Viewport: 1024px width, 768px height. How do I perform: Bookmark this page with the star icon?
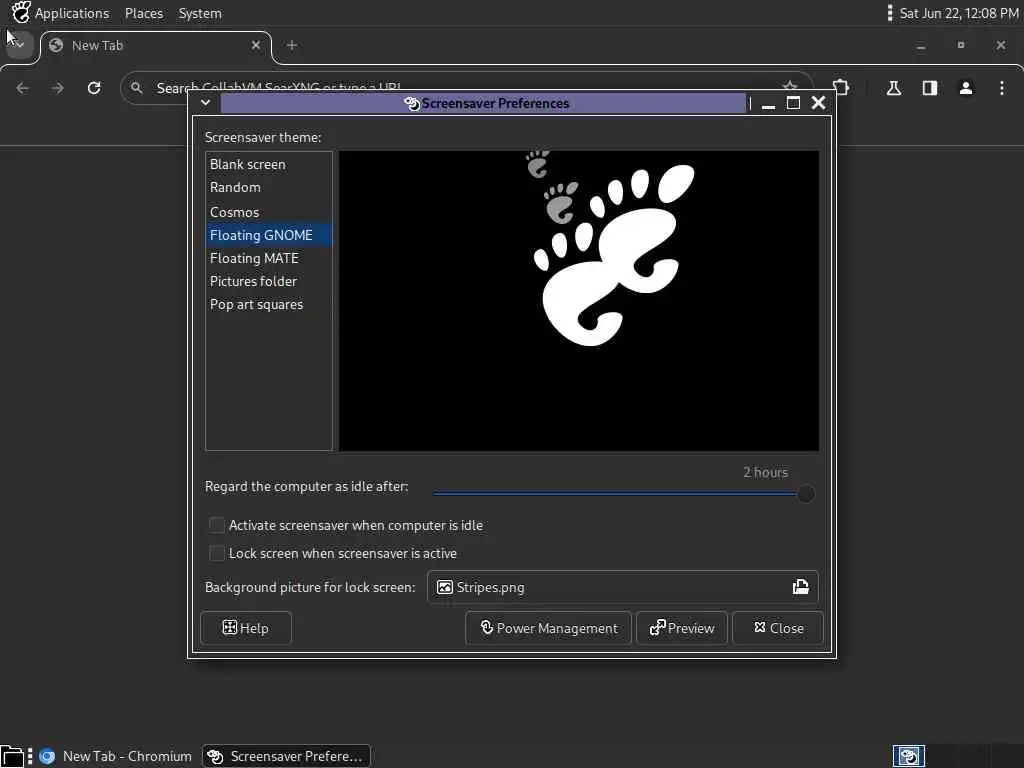[x=790, y=86]
